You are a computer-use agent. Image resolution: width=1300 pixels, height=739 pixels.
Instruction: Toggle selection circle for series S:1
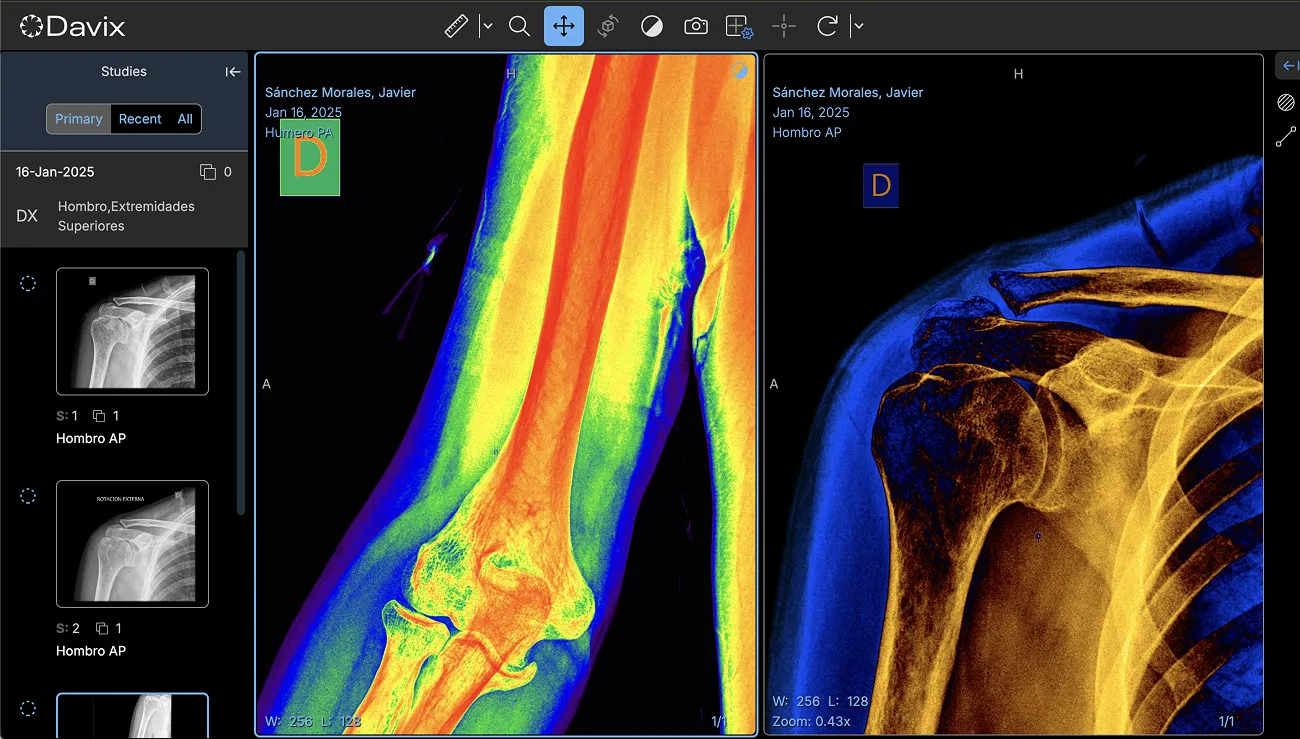[x=28, y=283]
